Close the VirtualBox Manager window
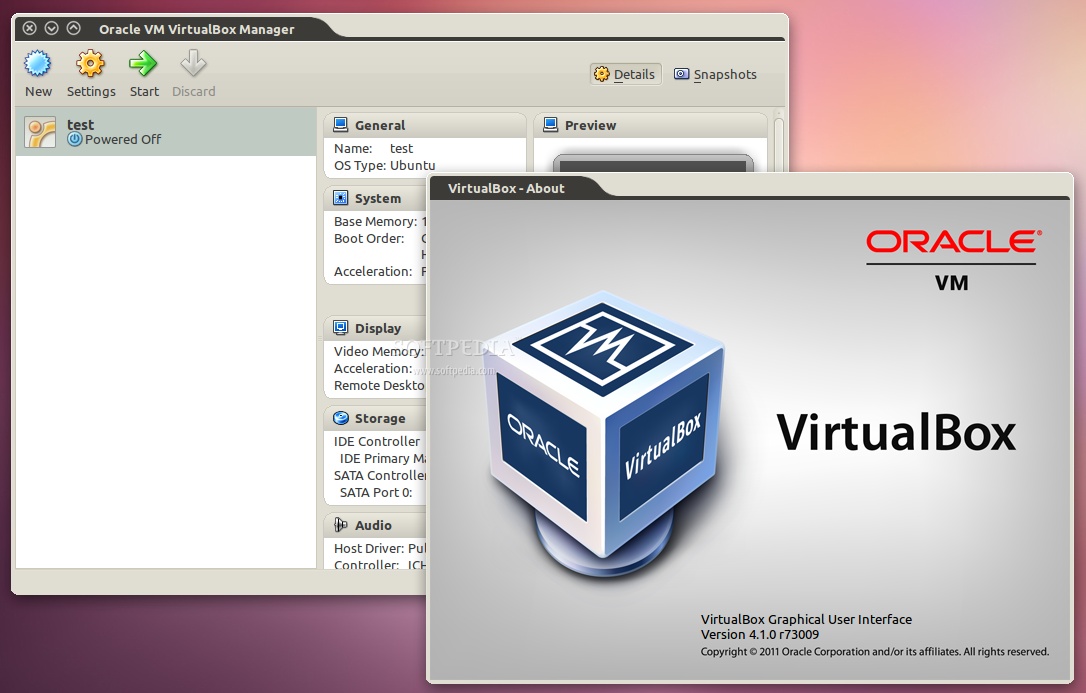 pos(29,28)
